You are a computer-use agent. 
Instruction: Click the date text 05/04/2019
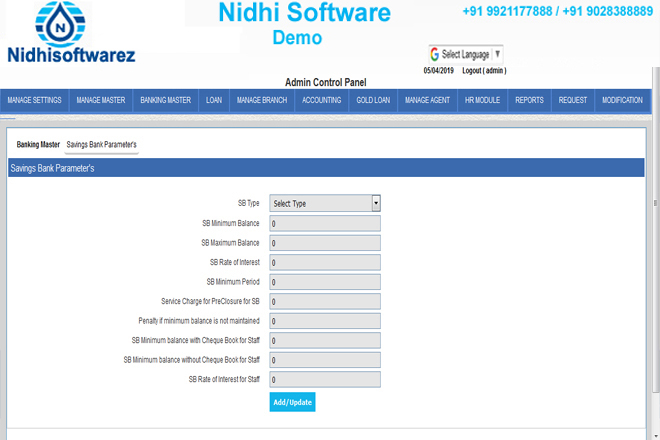pos(439,71)
